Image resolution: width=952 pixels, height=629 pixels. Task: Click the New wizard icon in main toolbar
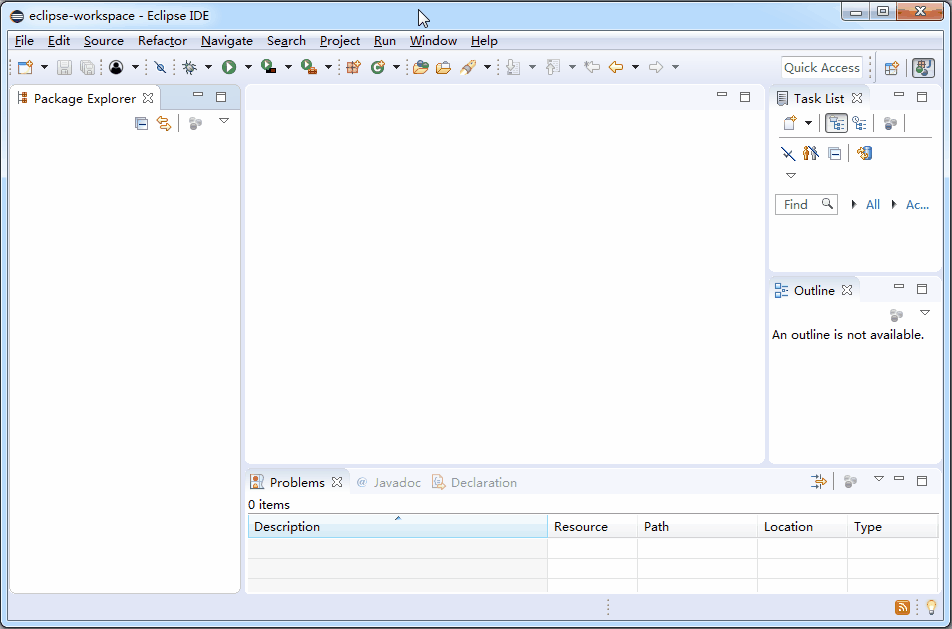[26, 67]
